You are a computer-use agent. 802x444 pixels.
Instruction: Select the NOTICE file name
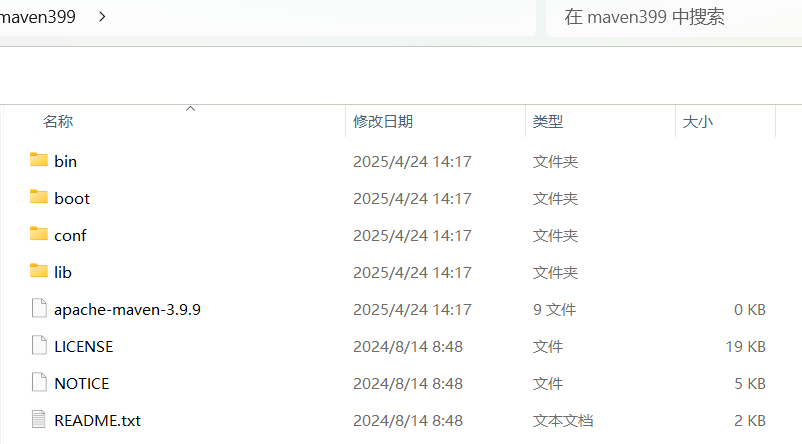point(82,384)
